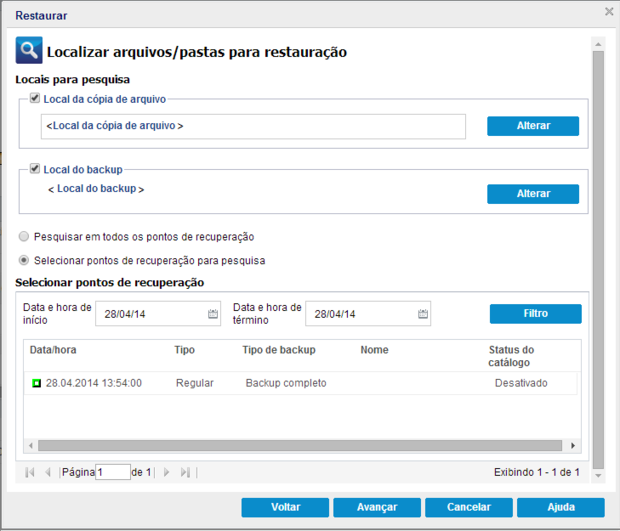Choose Selecionar pontos de recuperação para pesquisa
This screenshot has width=620, height=531.
(x=24, y=260)
